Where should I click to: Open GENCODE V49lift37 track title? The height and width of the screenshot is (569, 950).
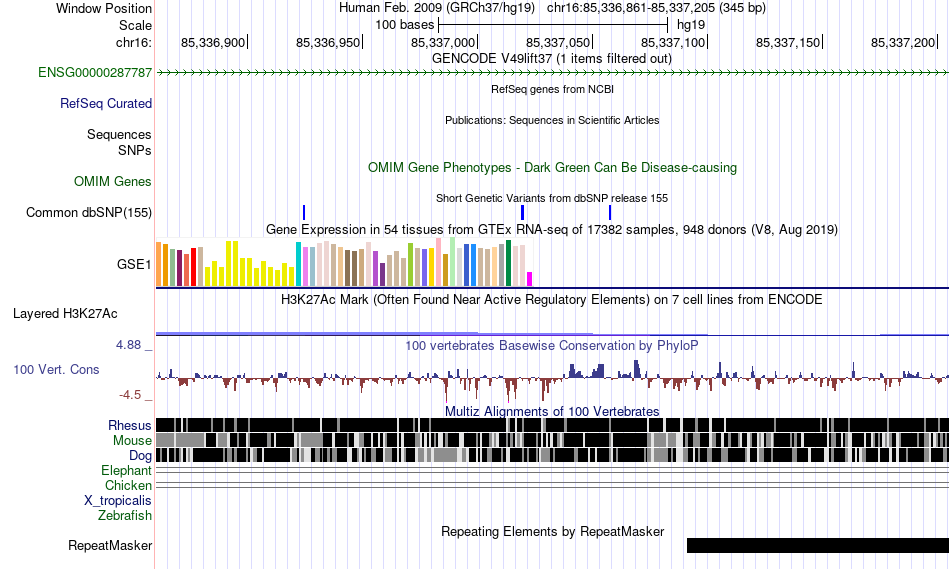click(x=552, y=59)
